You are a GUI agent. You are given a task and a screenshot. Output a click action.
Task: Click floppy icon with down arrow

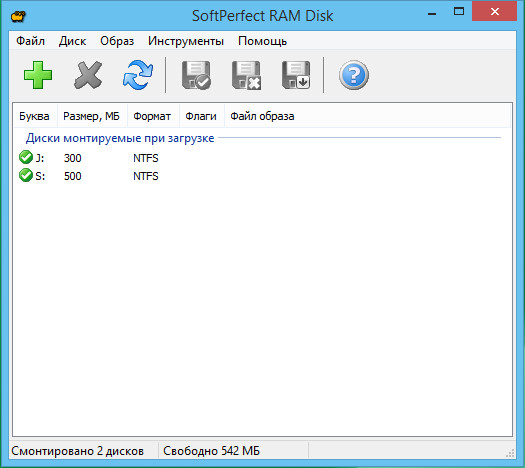(296, 75)
